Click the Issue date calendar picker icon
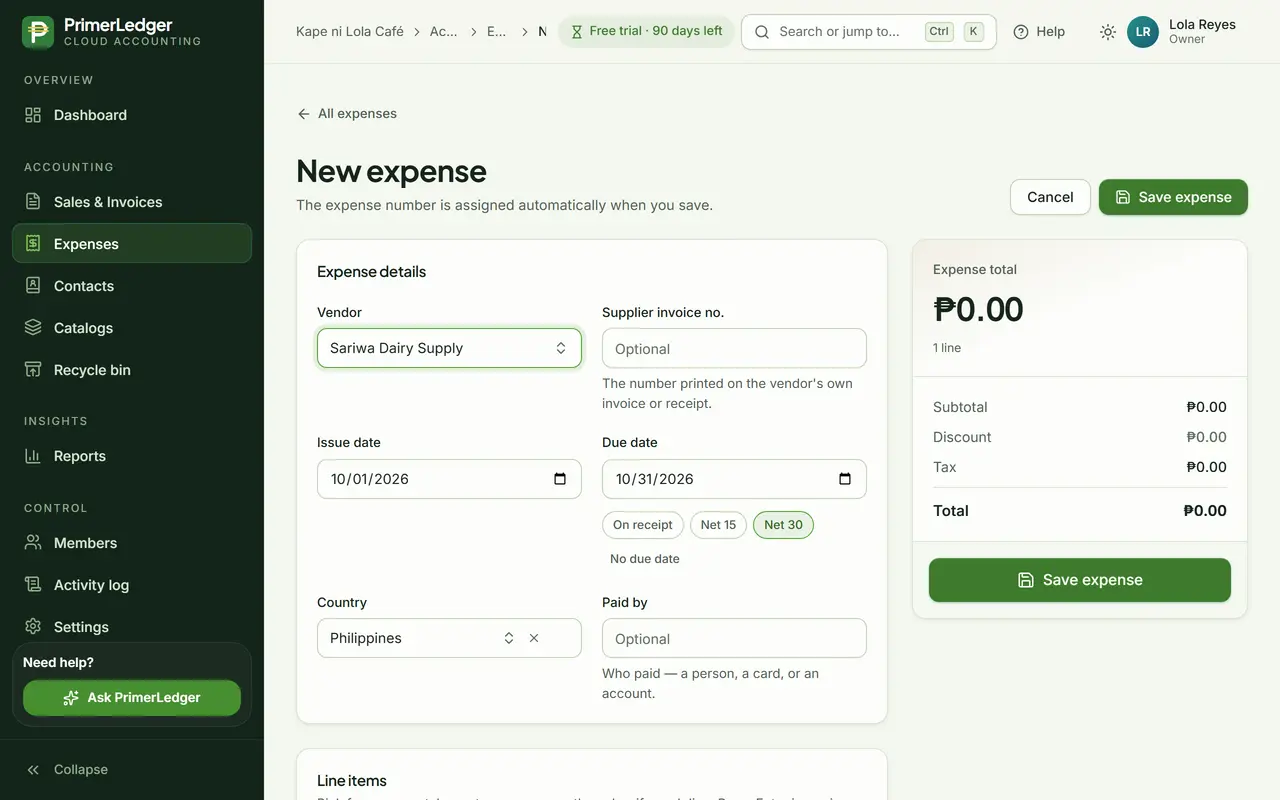1280x800 pixels. 560,479
